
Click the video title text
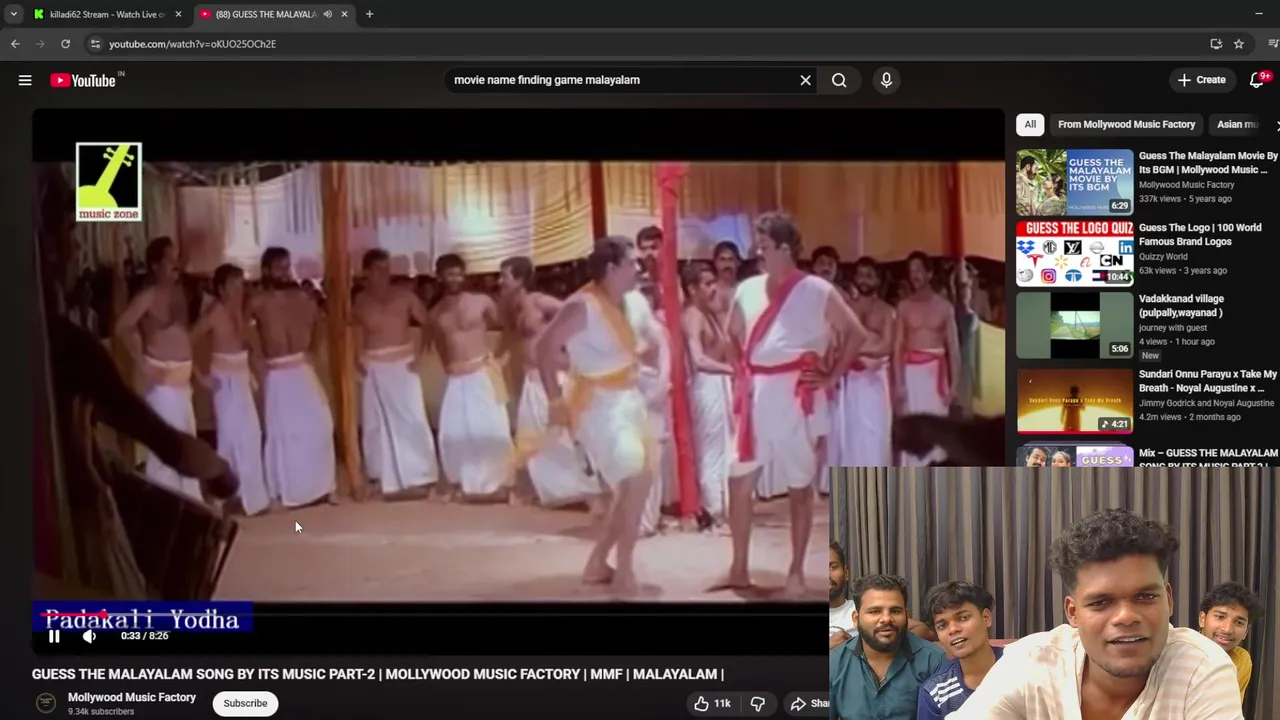(378, 674)
